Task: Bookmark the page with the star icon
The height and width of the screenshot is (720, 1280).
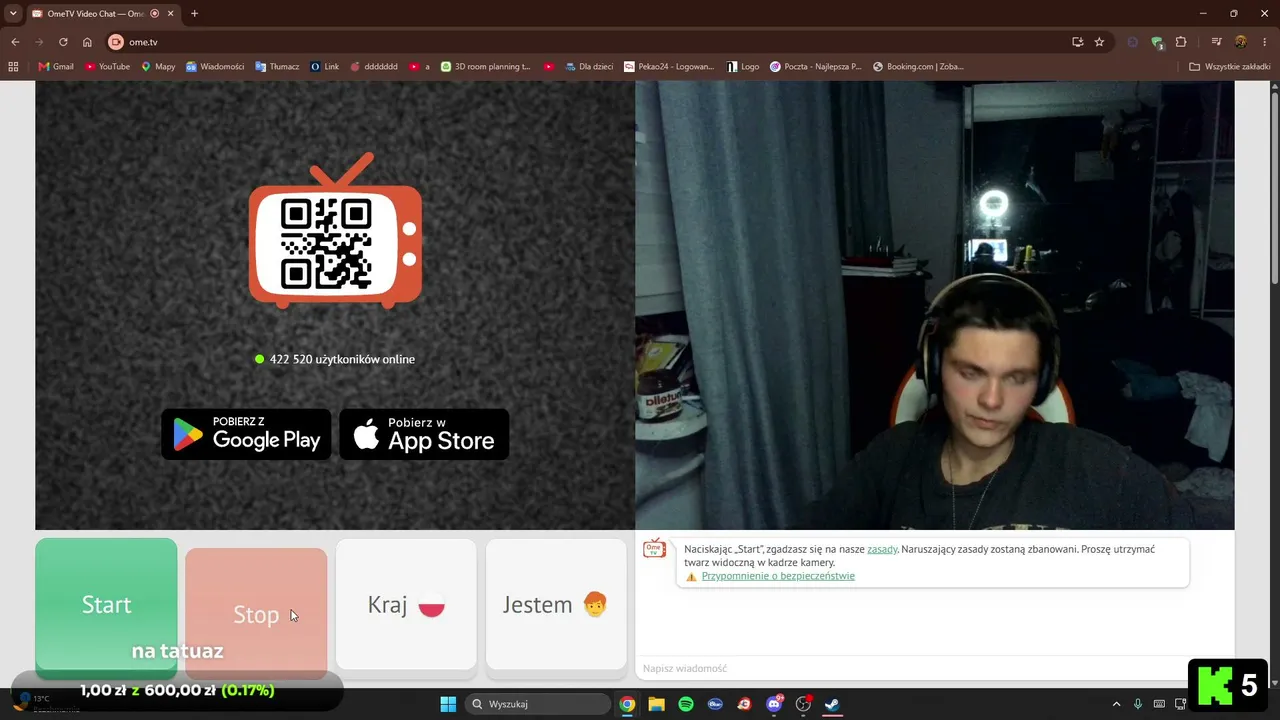Action: pos(1099,42)
